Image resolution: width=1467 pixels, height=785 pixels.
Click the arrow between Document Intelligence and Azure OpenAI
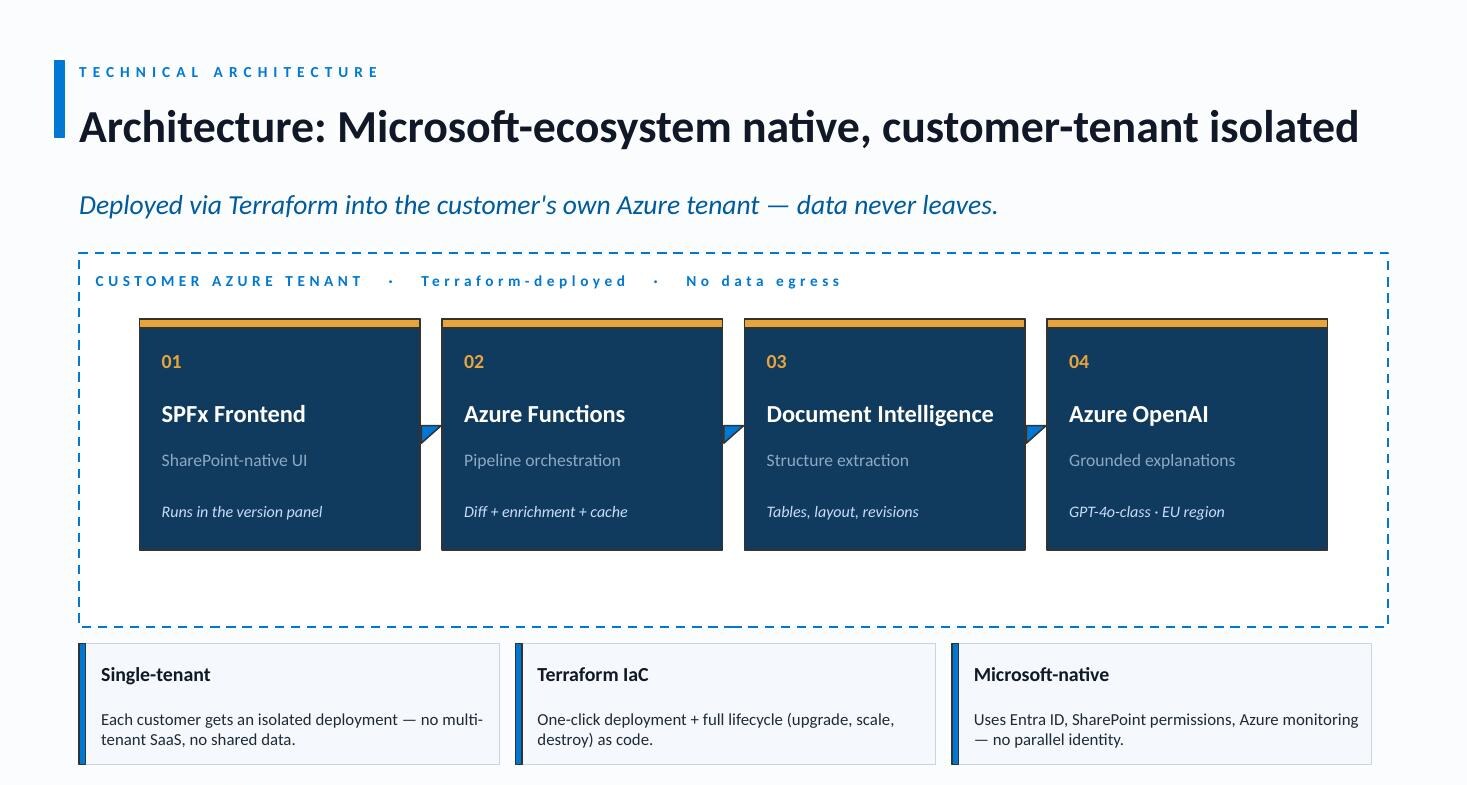click(x=1036, y=434)
